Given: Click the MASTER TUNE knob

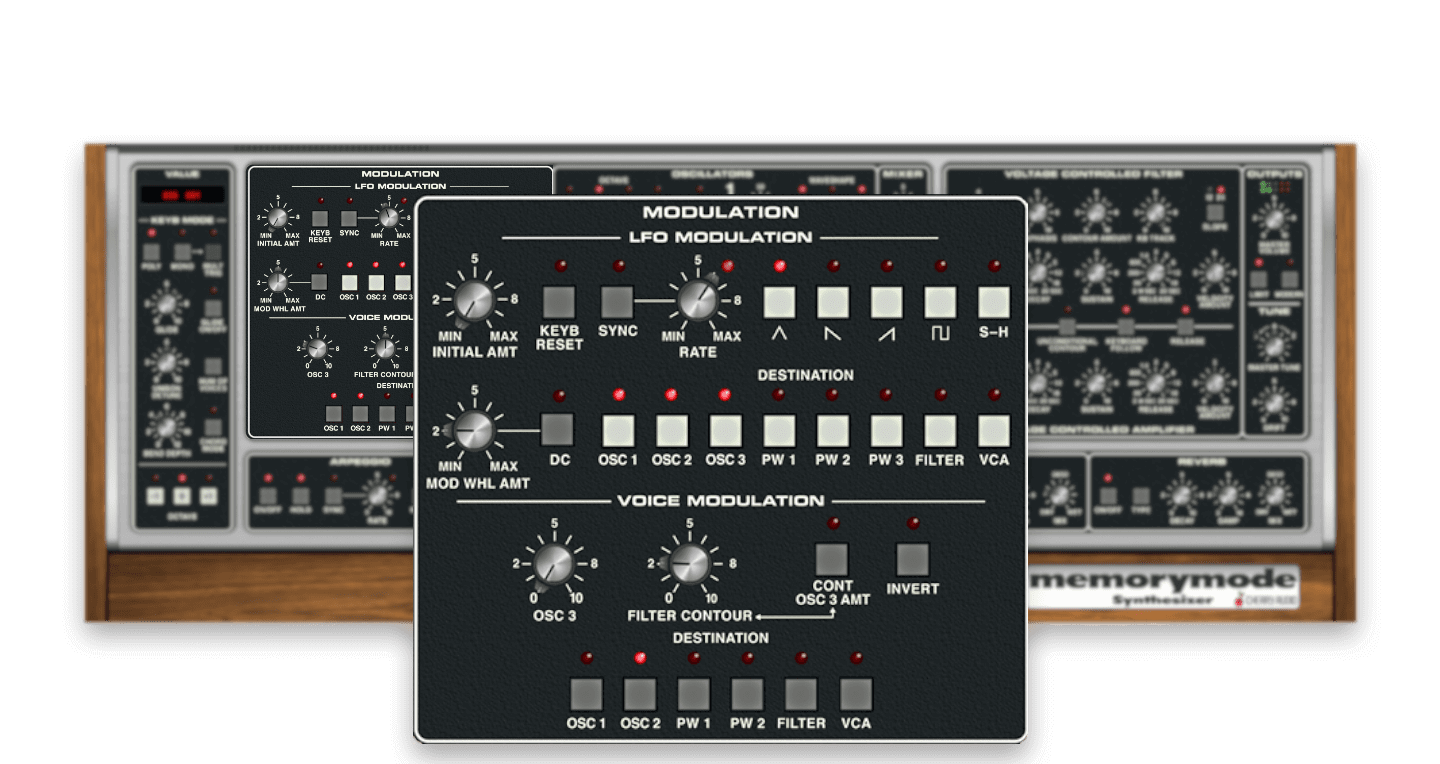Looking at the screenshot, I should (x=1274, y=346).
